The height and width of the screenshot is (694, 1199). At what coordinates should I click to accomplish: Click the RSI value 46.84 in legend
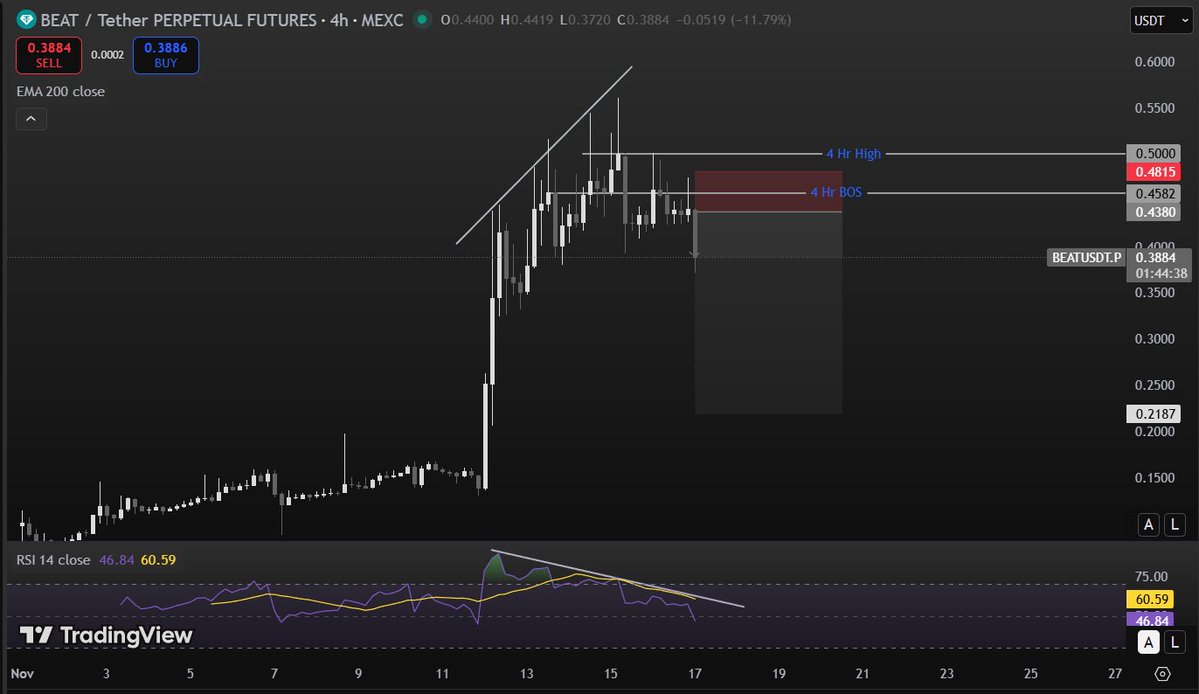point(116,559)
